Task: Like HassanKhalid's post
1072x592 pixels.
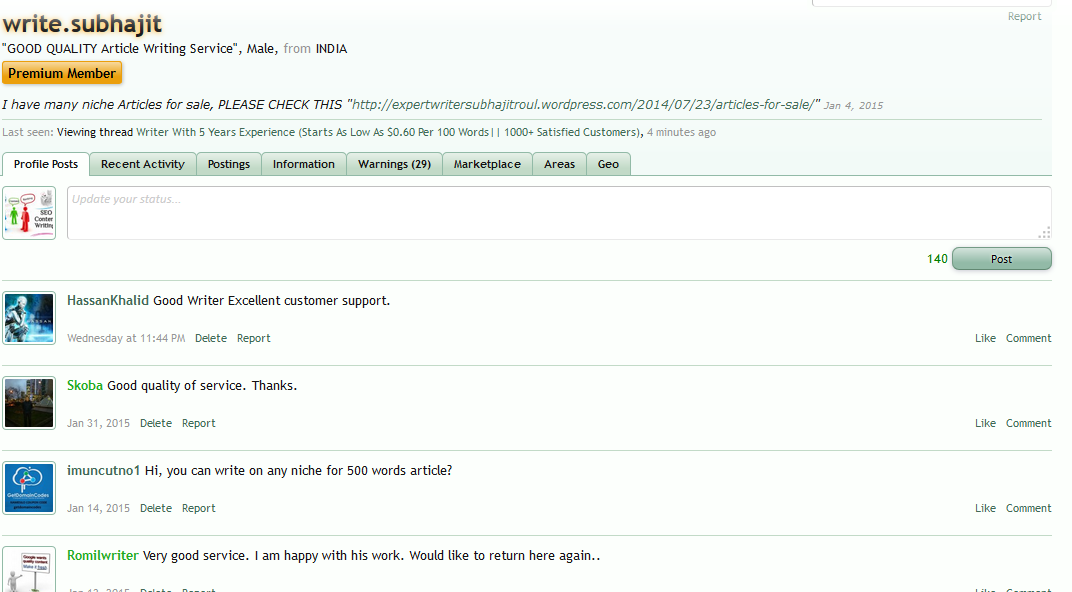Action: (985, 338)
